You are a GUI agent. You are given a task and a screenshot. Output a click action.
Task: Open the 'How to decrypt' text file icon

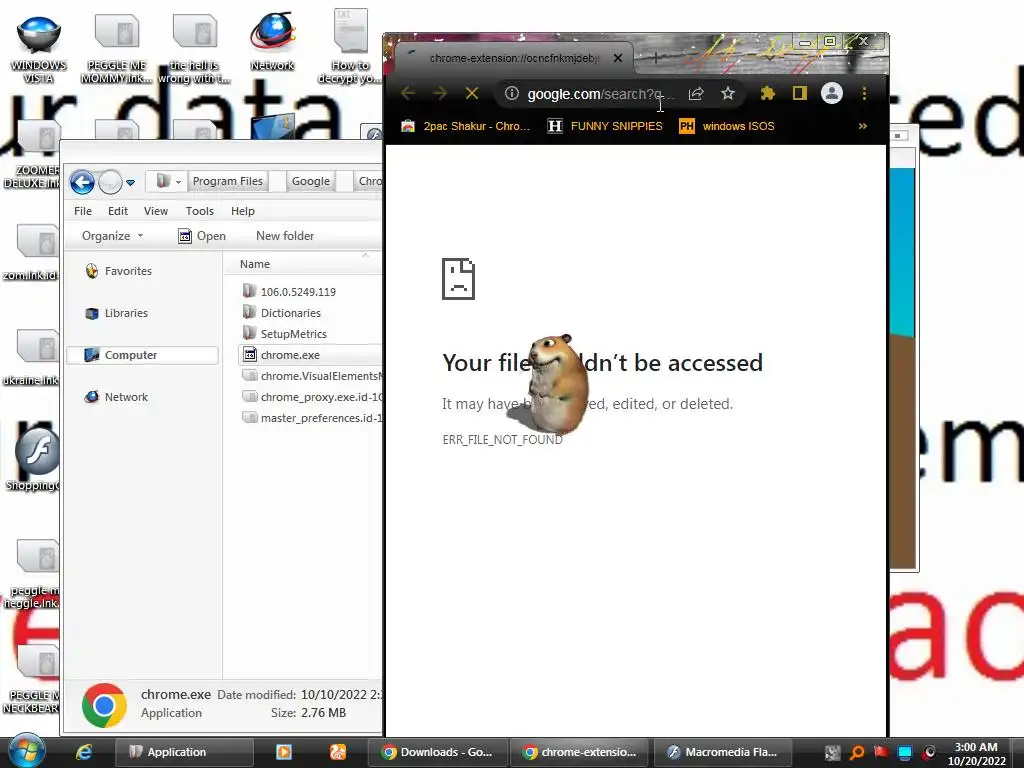point(351,47)
